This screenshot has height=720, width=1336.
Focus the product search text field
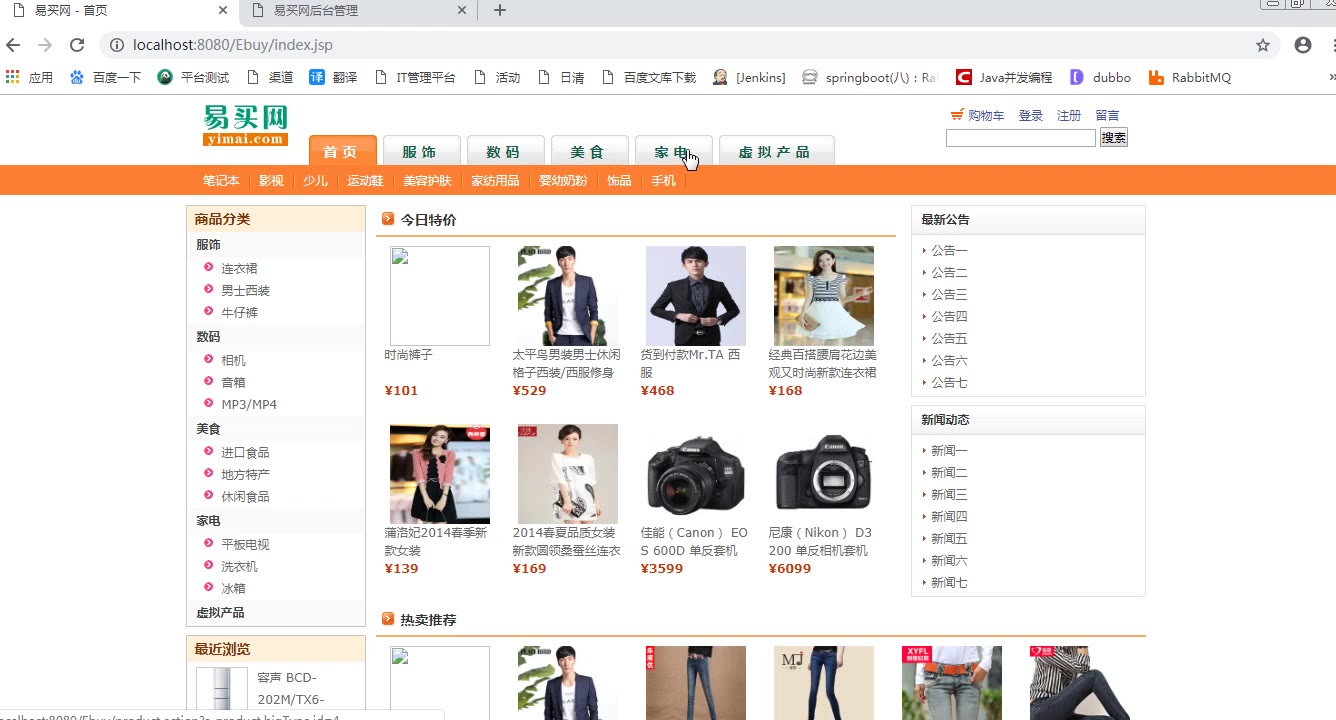pyautogui.click(x=1020, y=138)
